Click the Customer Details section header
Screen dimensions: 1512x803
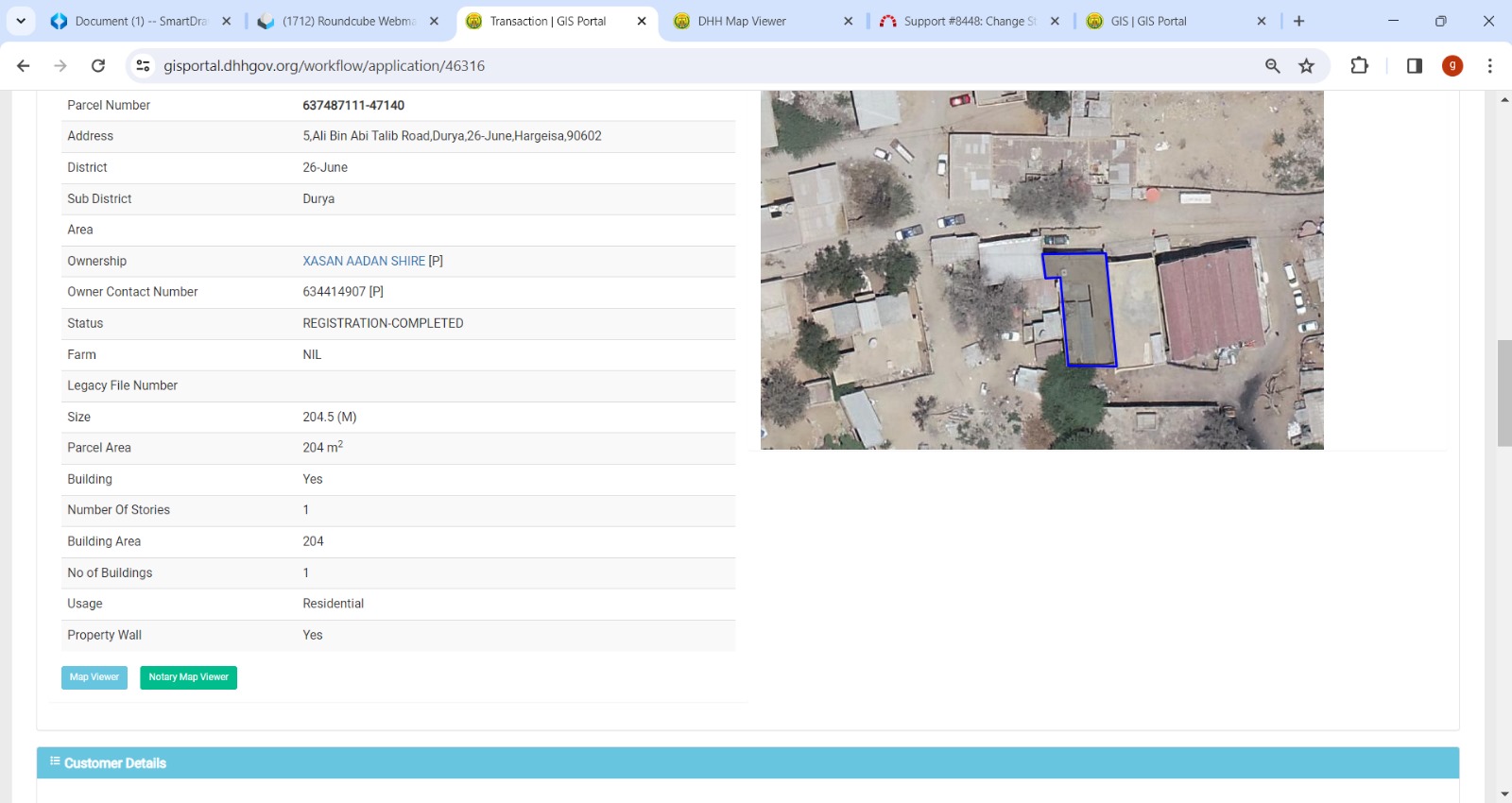(747, 763)
